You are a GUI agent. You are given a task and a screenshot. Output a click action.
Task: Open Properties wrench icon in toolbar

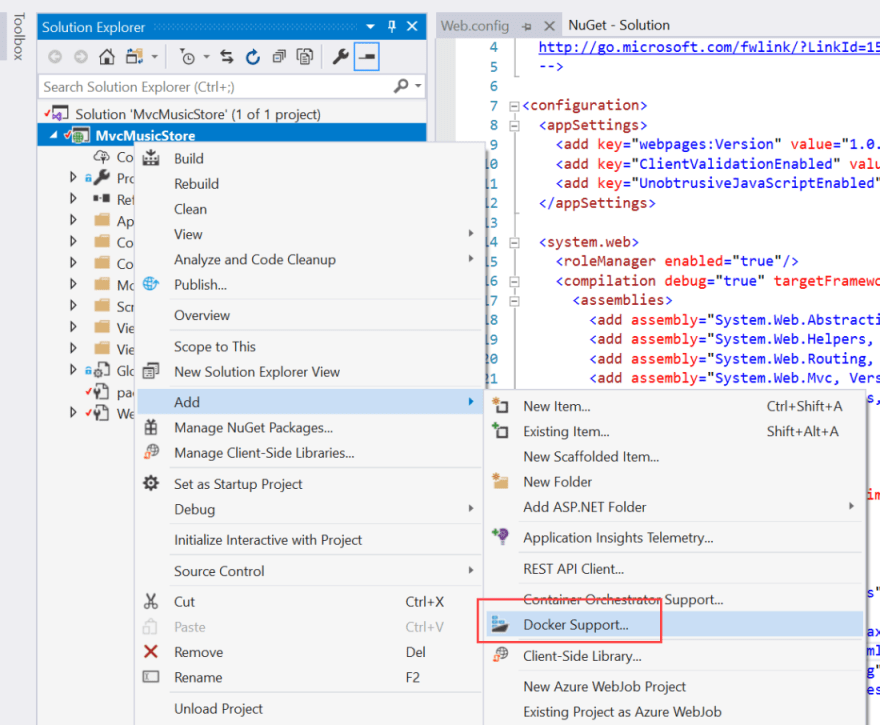(340, 57)
